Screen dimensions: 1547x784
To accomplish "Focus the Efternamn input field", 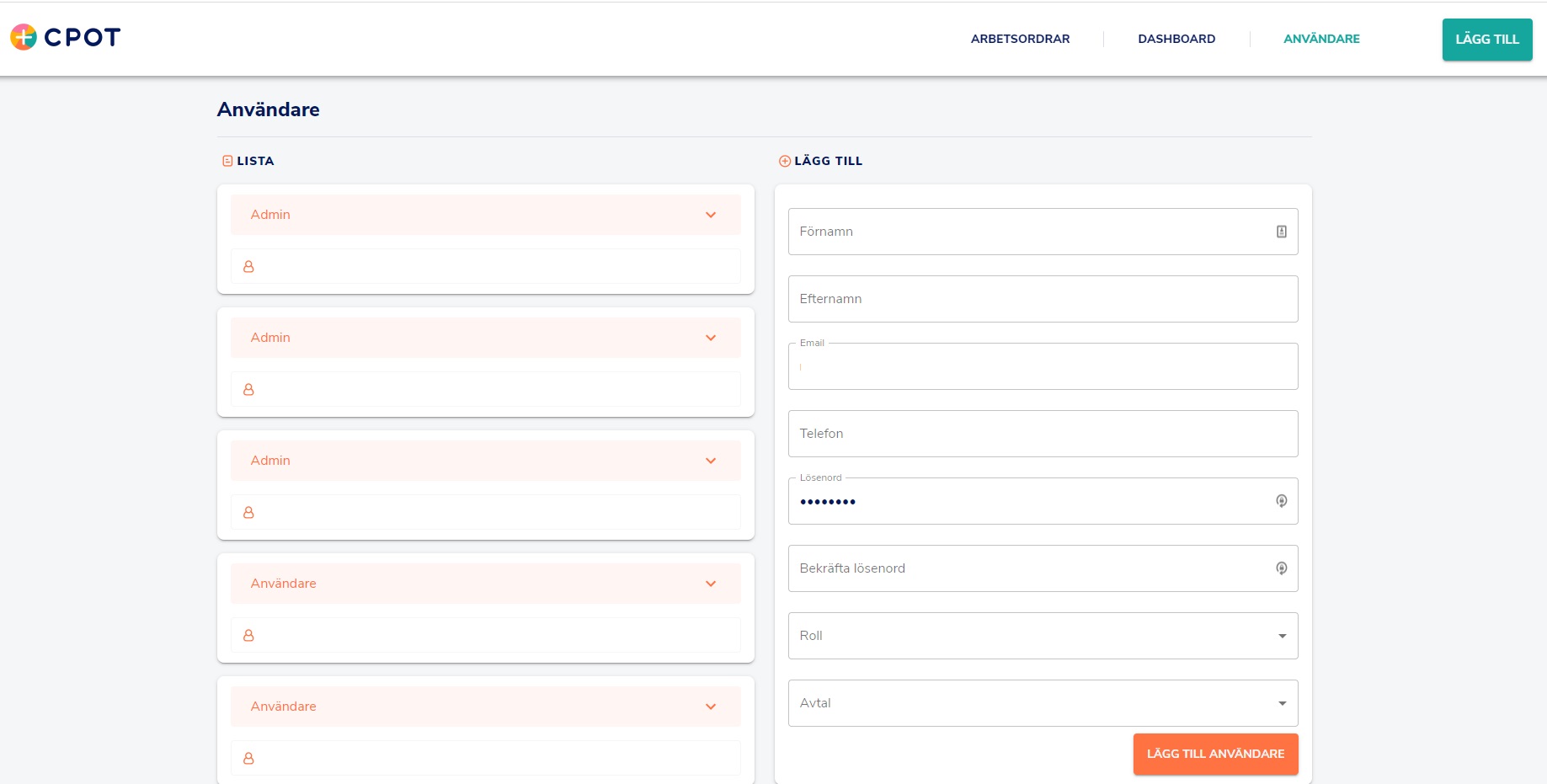I will pos(1042,299).
